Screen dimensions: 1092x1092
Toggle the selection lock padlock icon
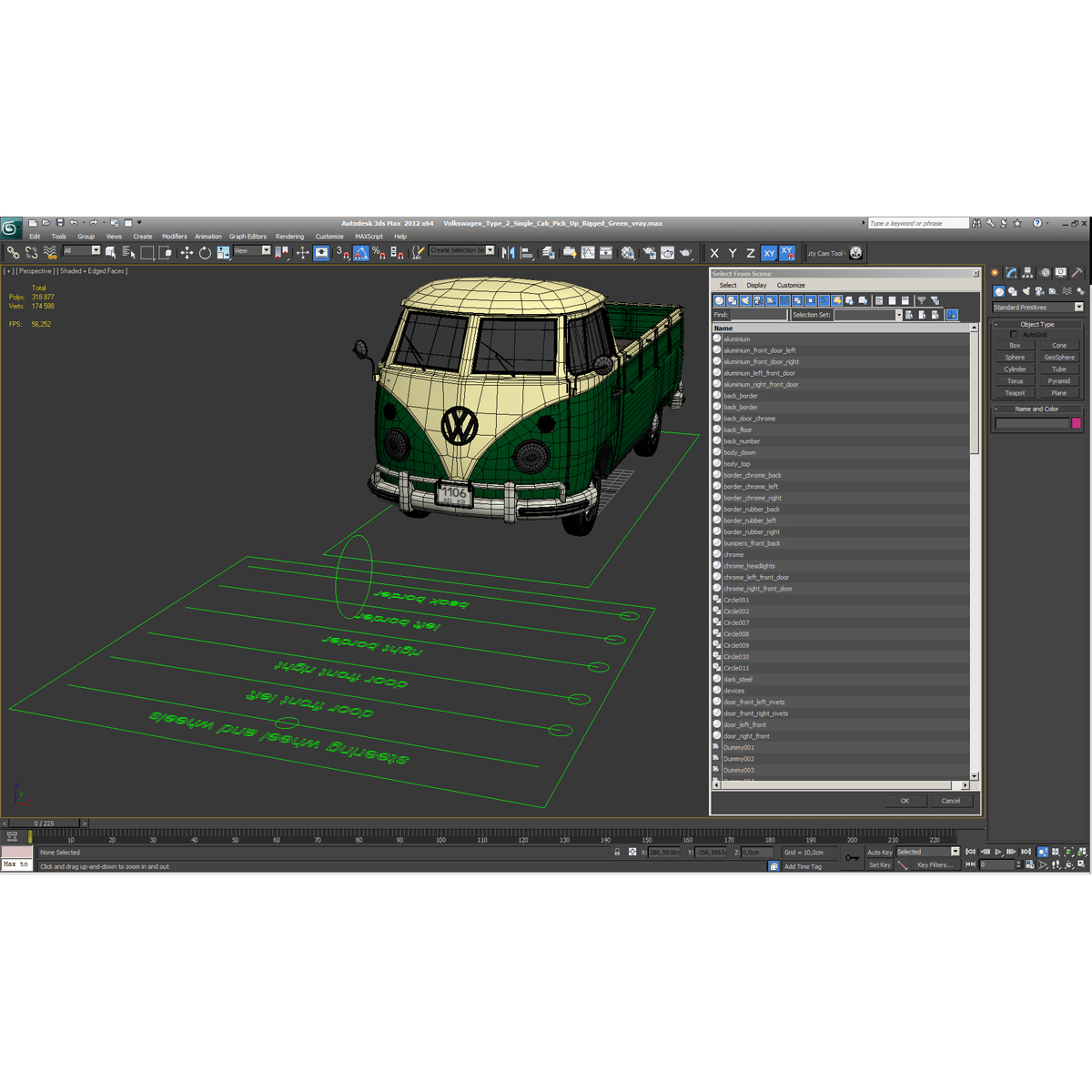617,853
